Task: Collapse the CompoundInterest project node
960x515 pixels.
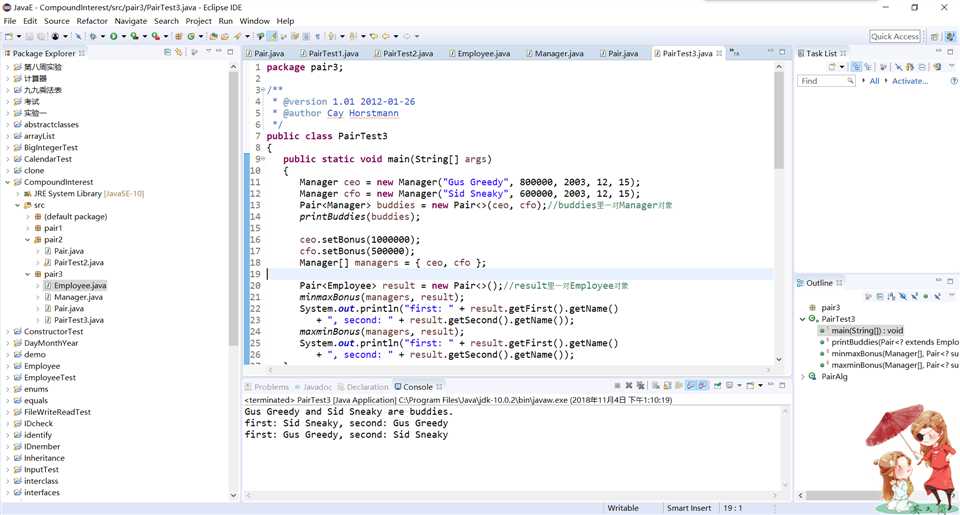Action: (7, 182)
